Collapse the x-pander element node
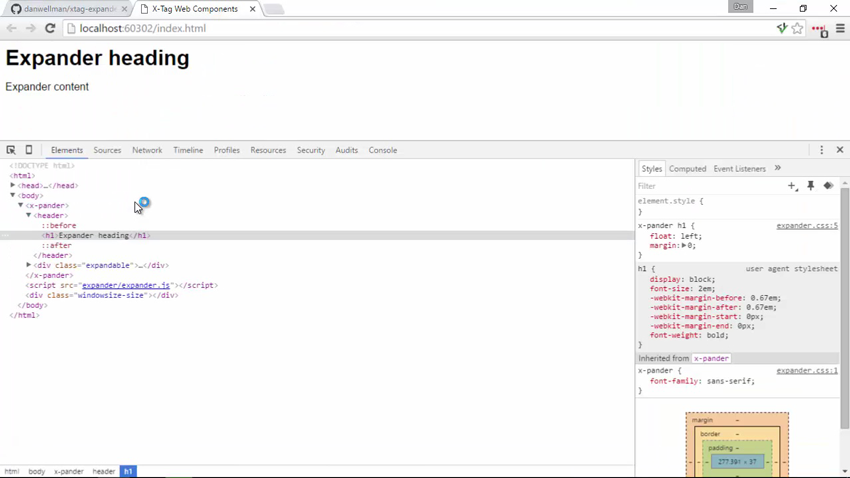The height and width of the screenshot is (478, 850). click(21, 205)
